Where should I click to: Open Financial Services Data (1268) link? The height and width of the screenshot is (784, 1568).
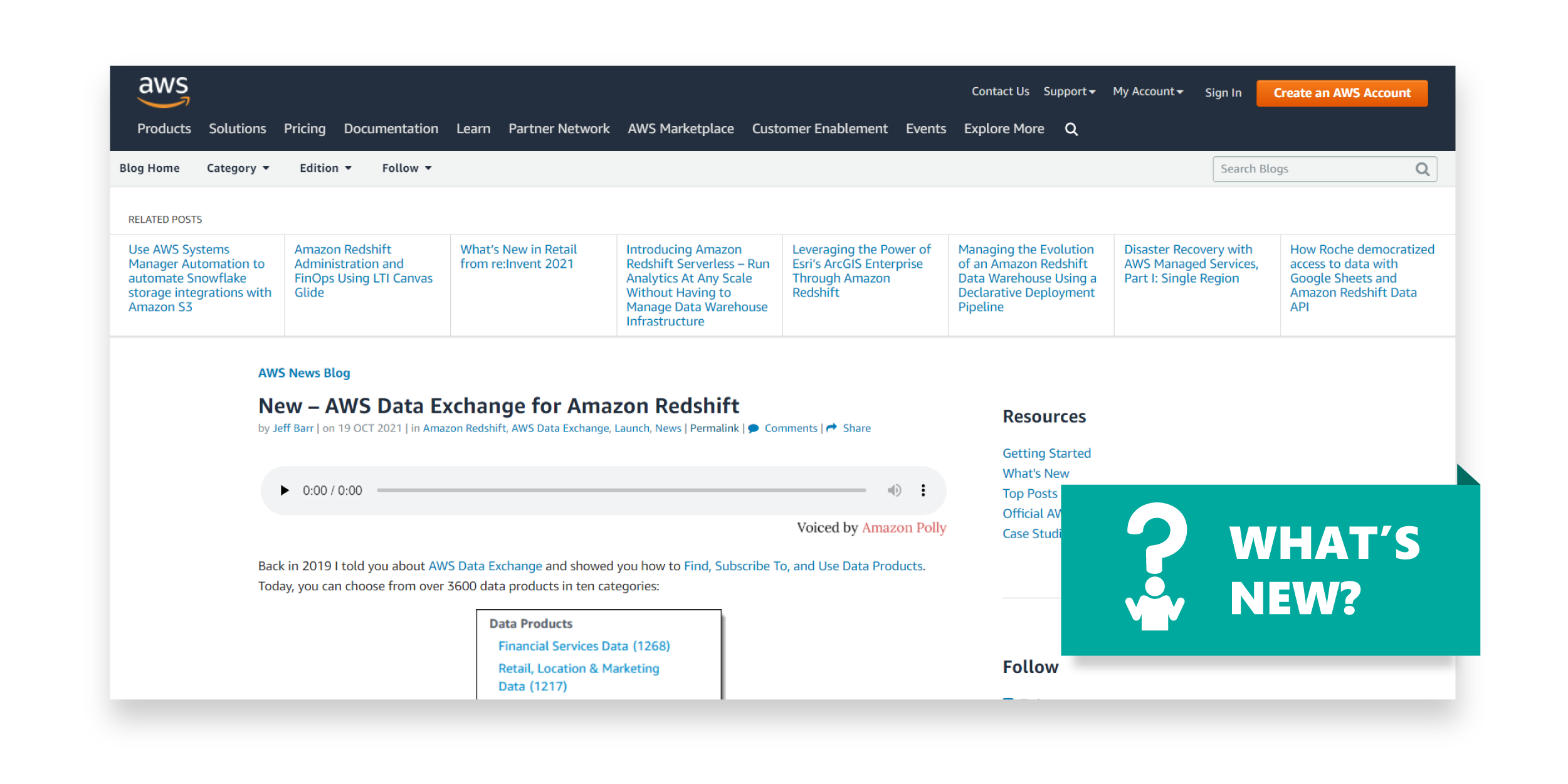click(584, 646)
